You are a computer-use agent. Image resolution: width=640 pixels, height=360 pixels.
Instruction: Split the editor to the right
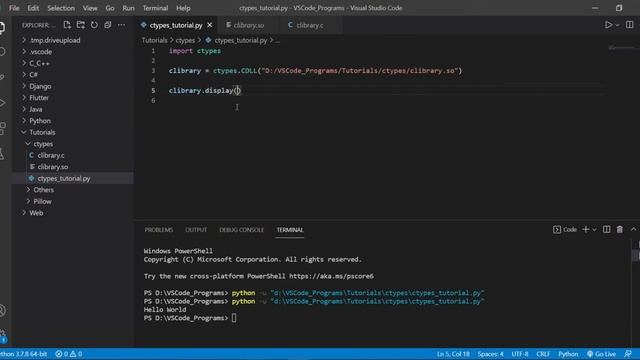(630, 25)
